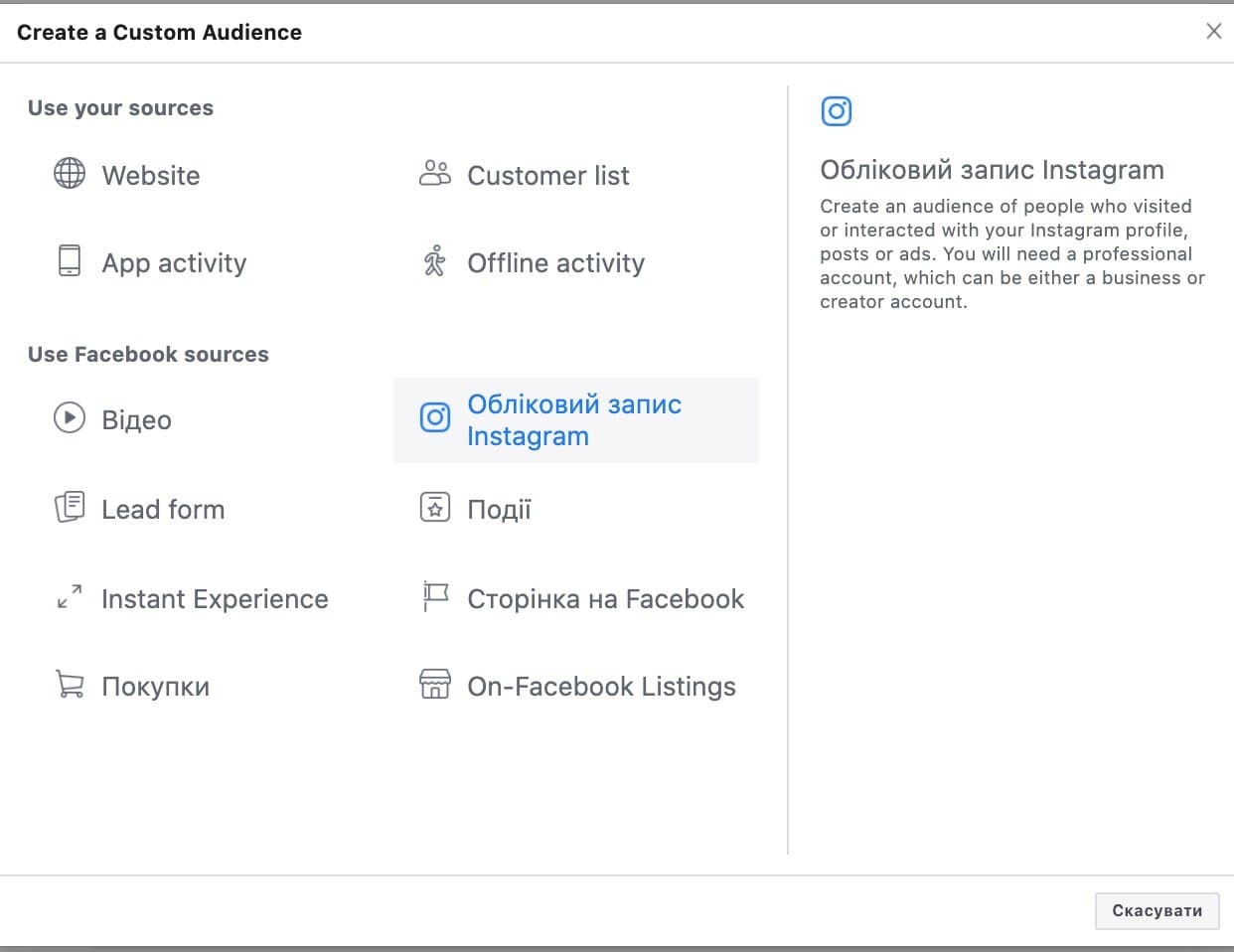The height and width of the screenshot is (952, 1234).
Task: Click the star calendar icon for Події
Action: coord(434,508)
